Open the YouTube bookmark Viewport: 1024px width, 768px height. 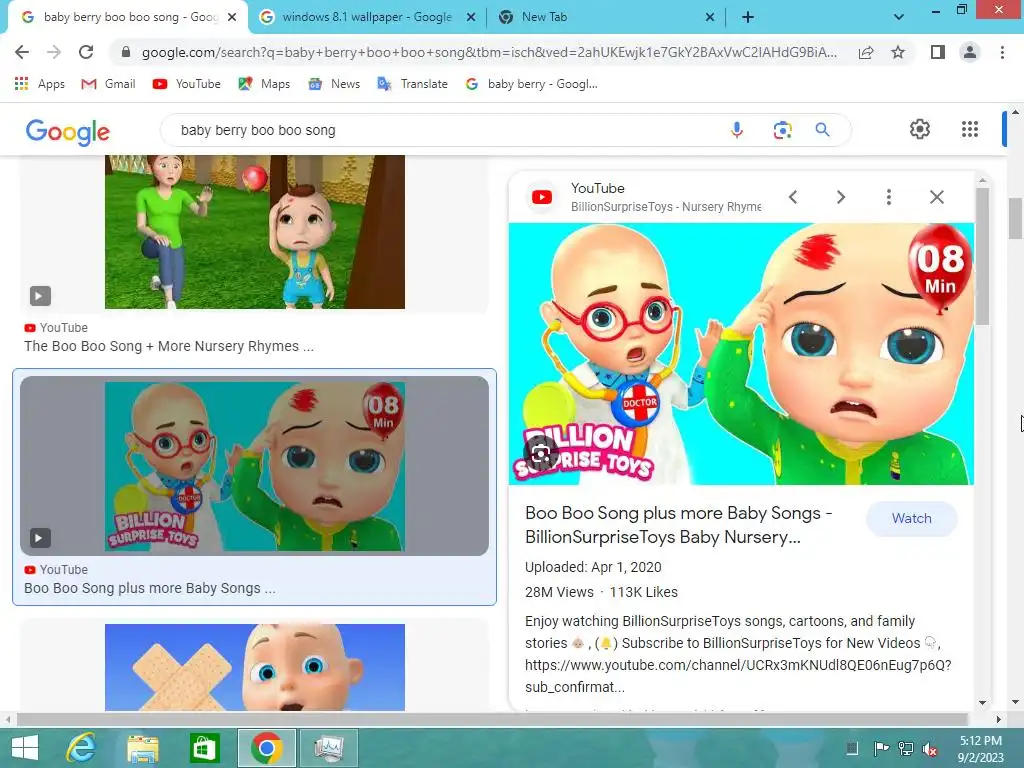point(186,84)
